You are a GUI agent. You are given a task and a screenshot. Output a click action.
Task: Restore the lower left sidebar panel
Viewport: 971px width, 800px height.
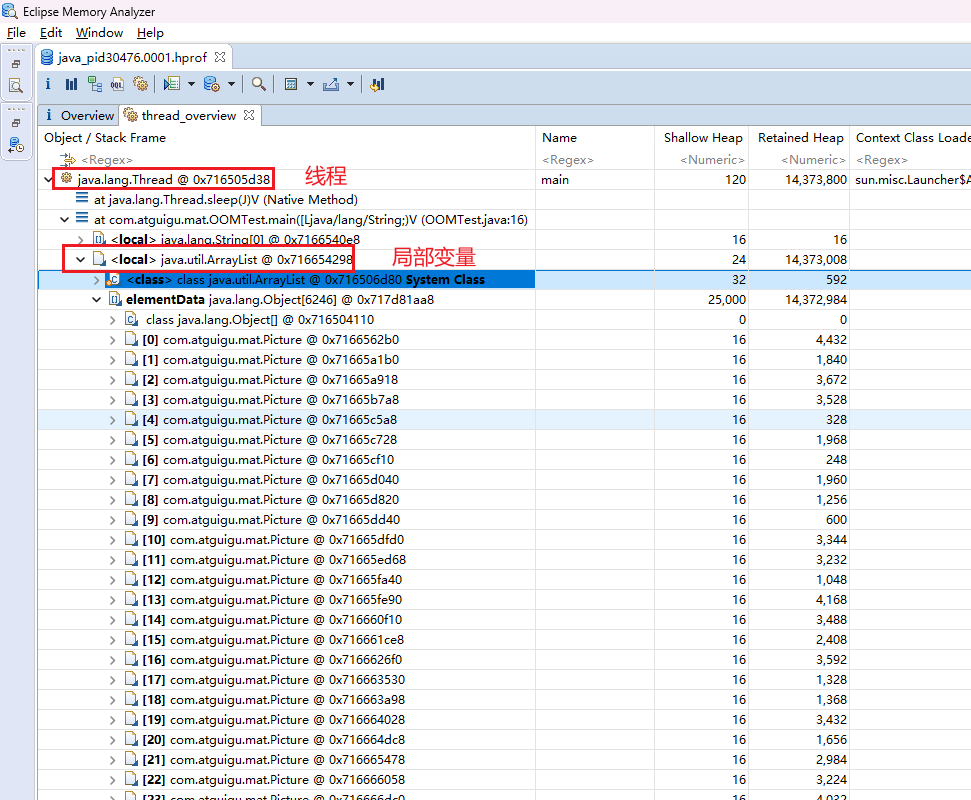tap(16, 123)
